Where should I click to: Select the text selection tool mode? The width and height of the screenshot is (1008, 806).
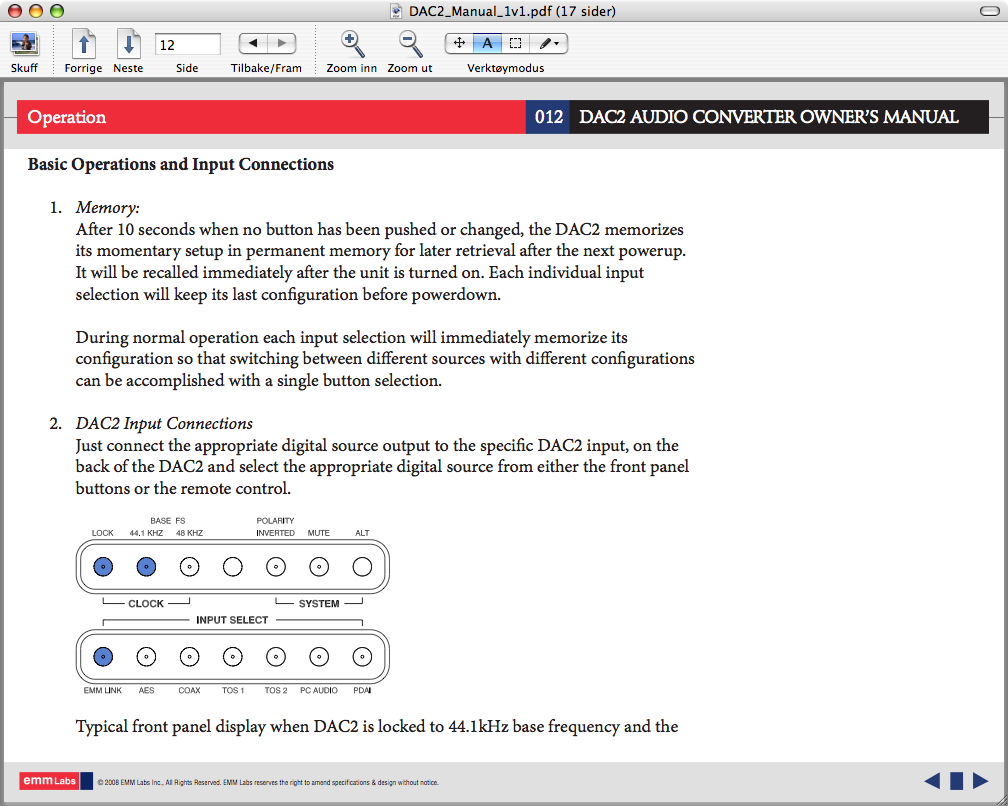pyautogui.click(x=487, y=43)
